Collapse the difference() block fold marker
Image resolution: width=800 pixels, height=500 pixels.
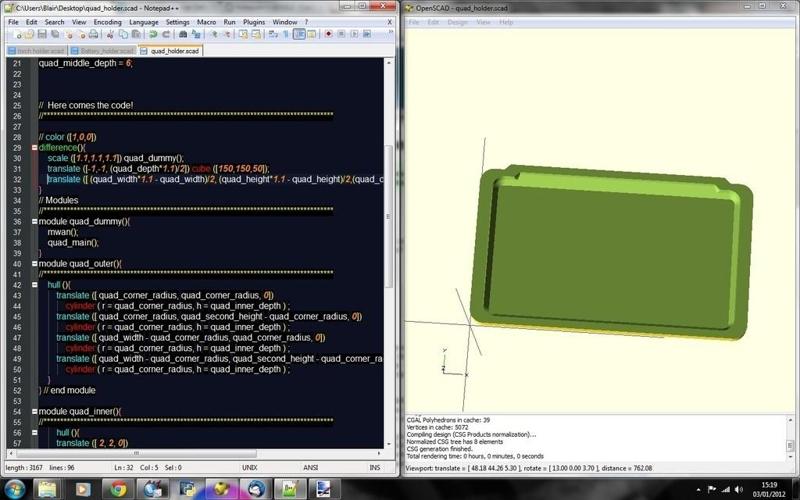[34, 147]
